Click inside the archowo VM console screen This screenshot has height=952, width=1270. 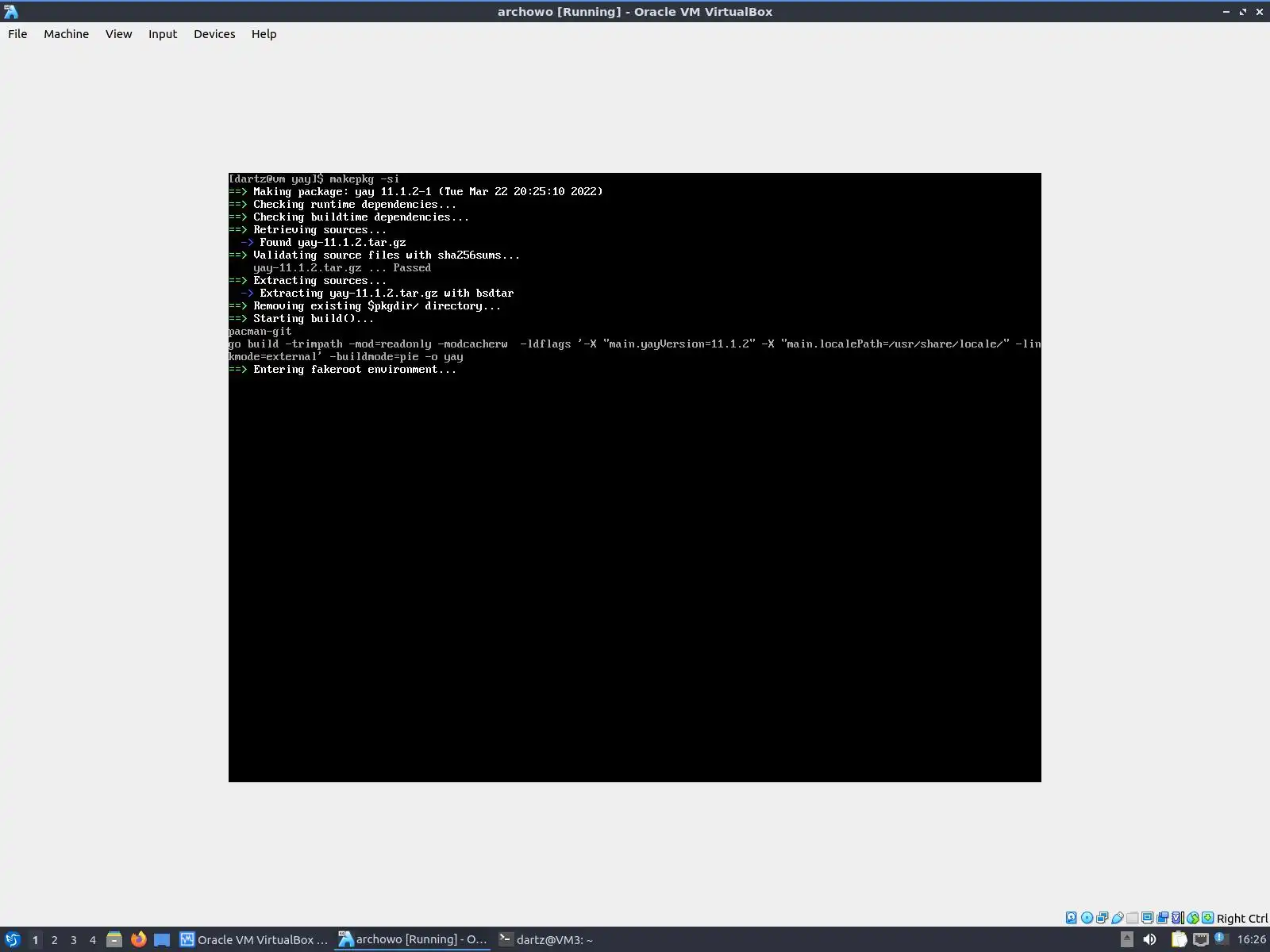coord(635,478)
